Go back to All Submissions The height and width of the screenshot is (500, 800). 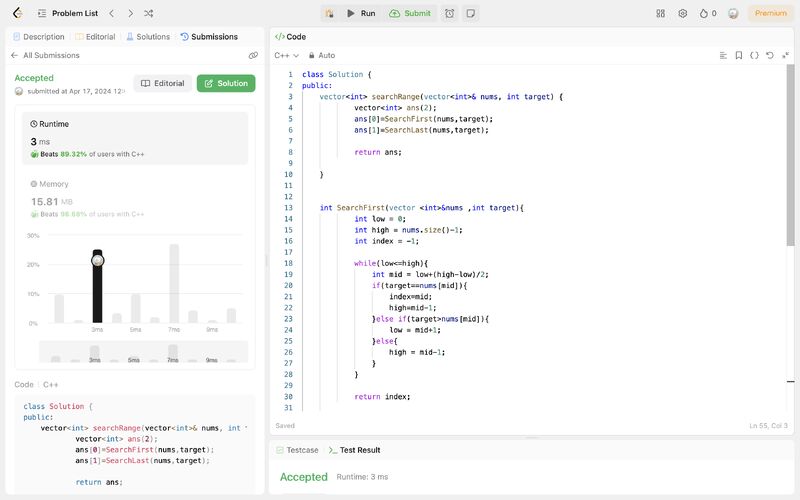pyautogui.click(x=45, y=55)
